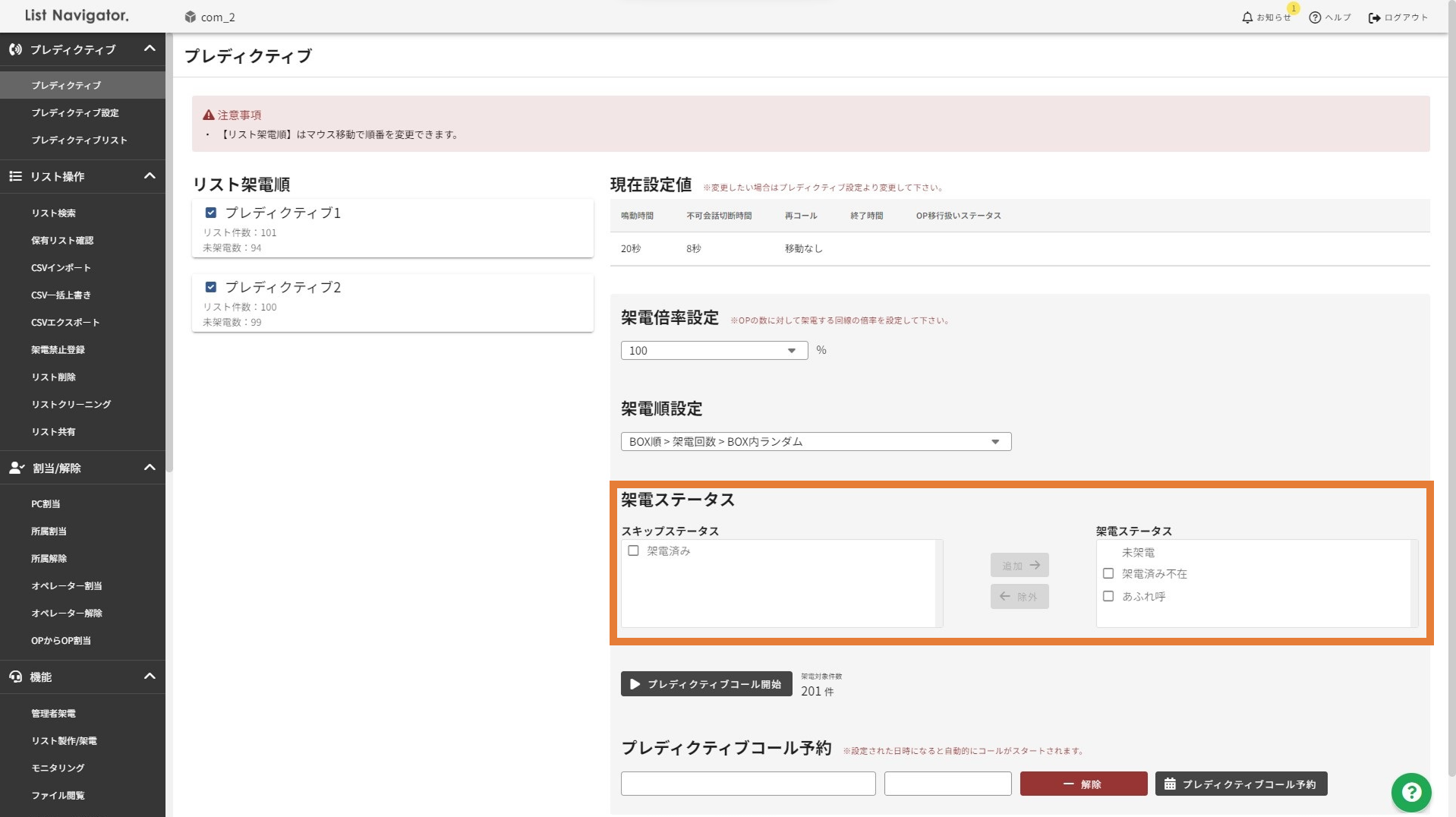The image size is (1456, 817).
Task: Uncheck the プレディクティブ2 list checkbox
Action: pos(211,287)
